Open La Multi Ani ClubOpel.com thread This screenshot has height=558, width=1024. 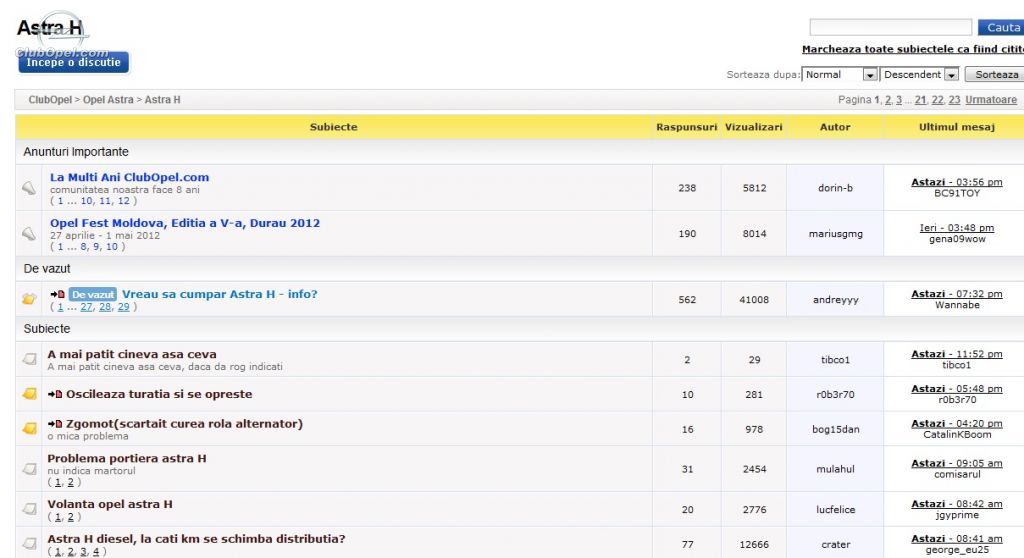point(129,177)
